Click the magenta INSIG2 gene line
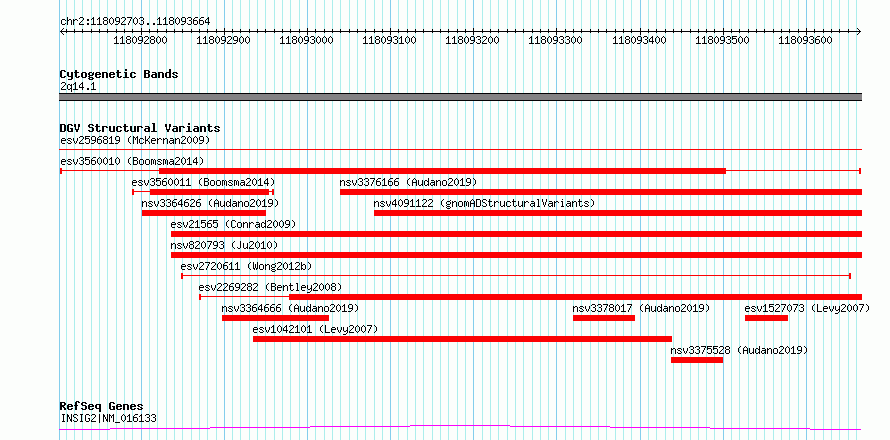 coord(461,428)
